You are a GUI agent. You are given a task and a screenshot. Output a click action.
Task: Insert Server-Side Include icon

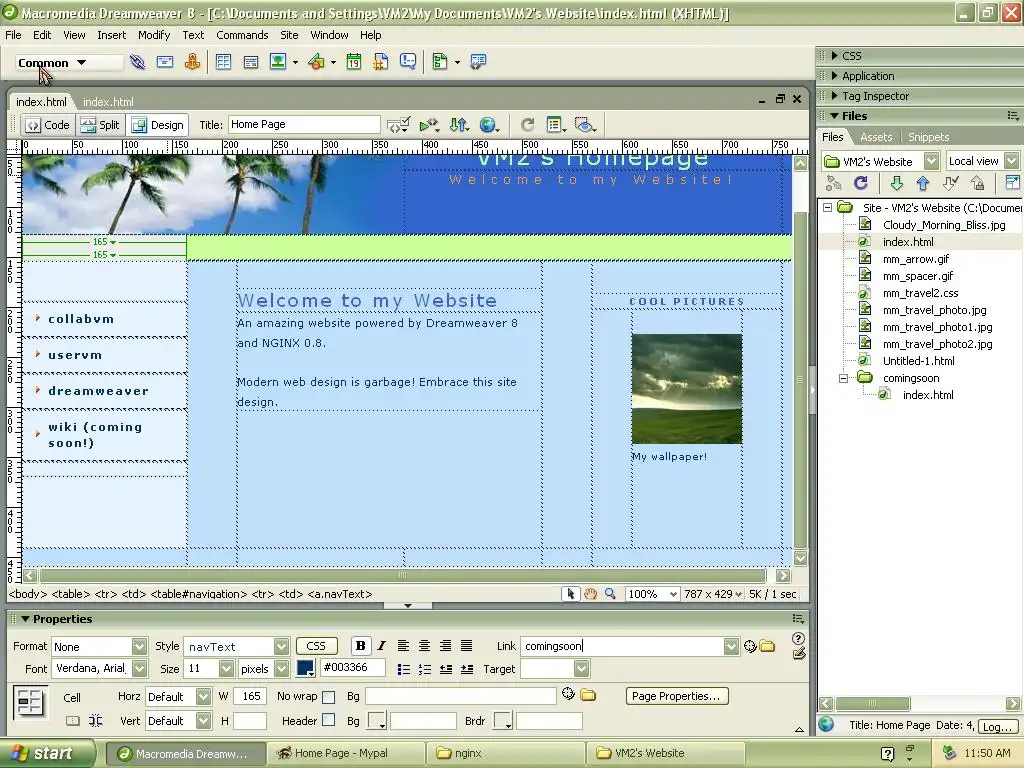coord(381,62)
